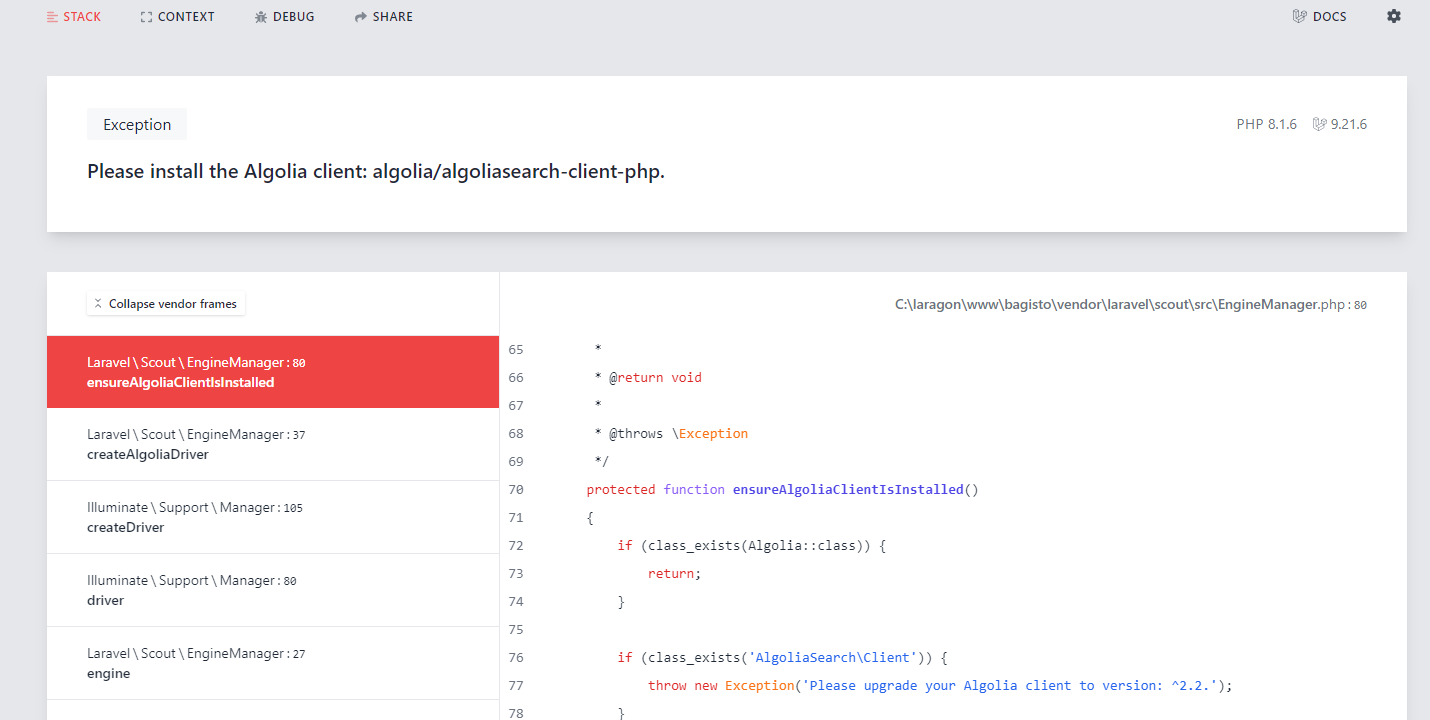Switch to the CONTEXT tab
This screenshot has height=720, width=1430.
point(177,17)
